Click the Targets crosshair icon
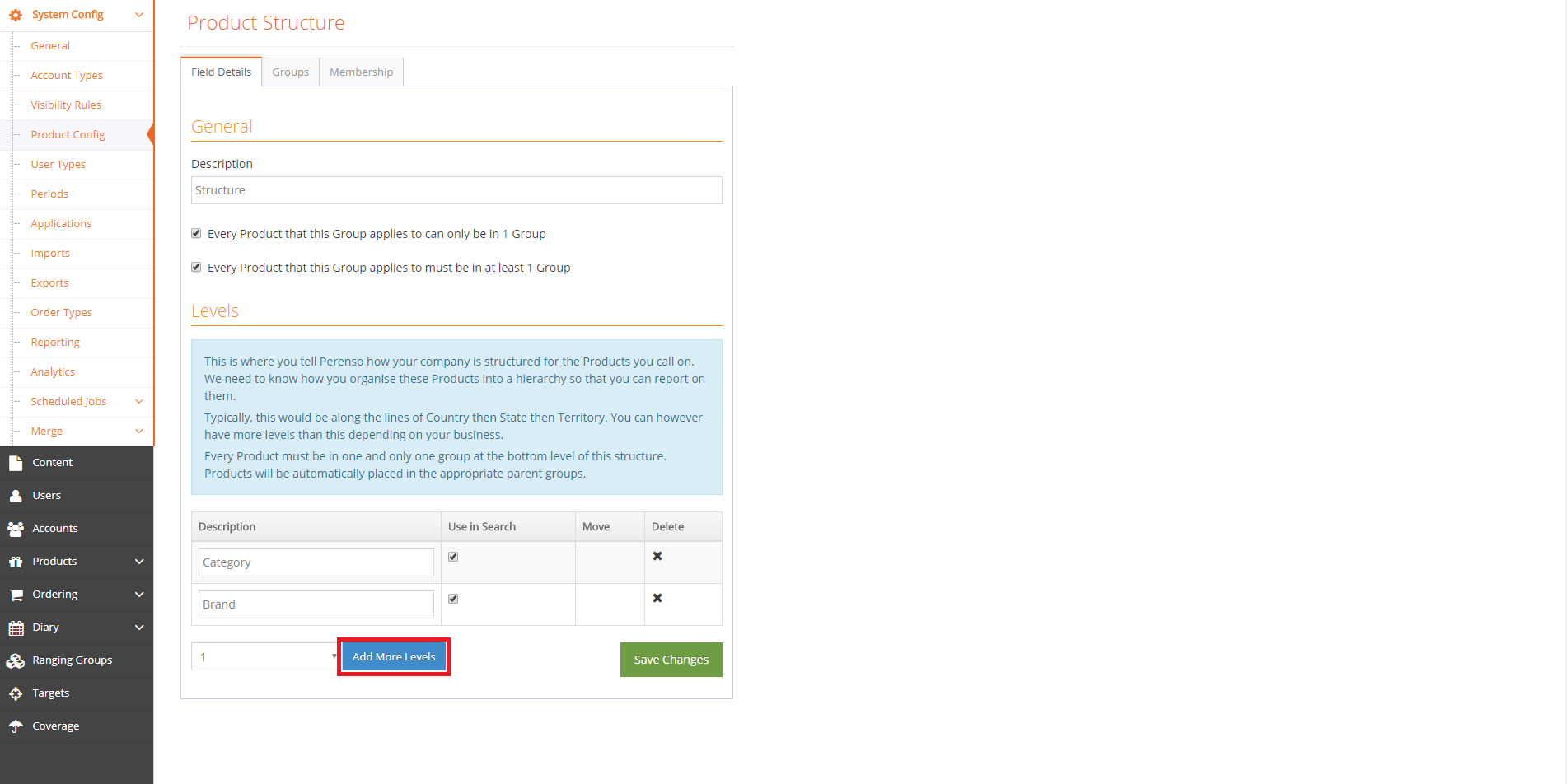The image size is (1567, 784). [16, 693]
